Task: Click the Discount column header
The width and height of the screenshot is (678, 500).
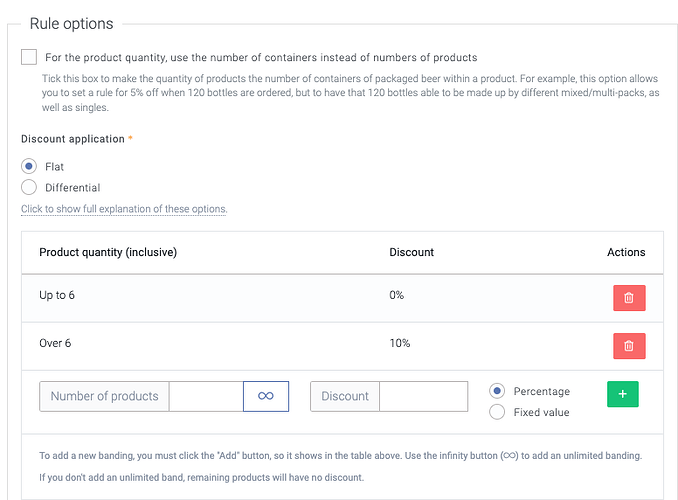Action: (412, 252)
